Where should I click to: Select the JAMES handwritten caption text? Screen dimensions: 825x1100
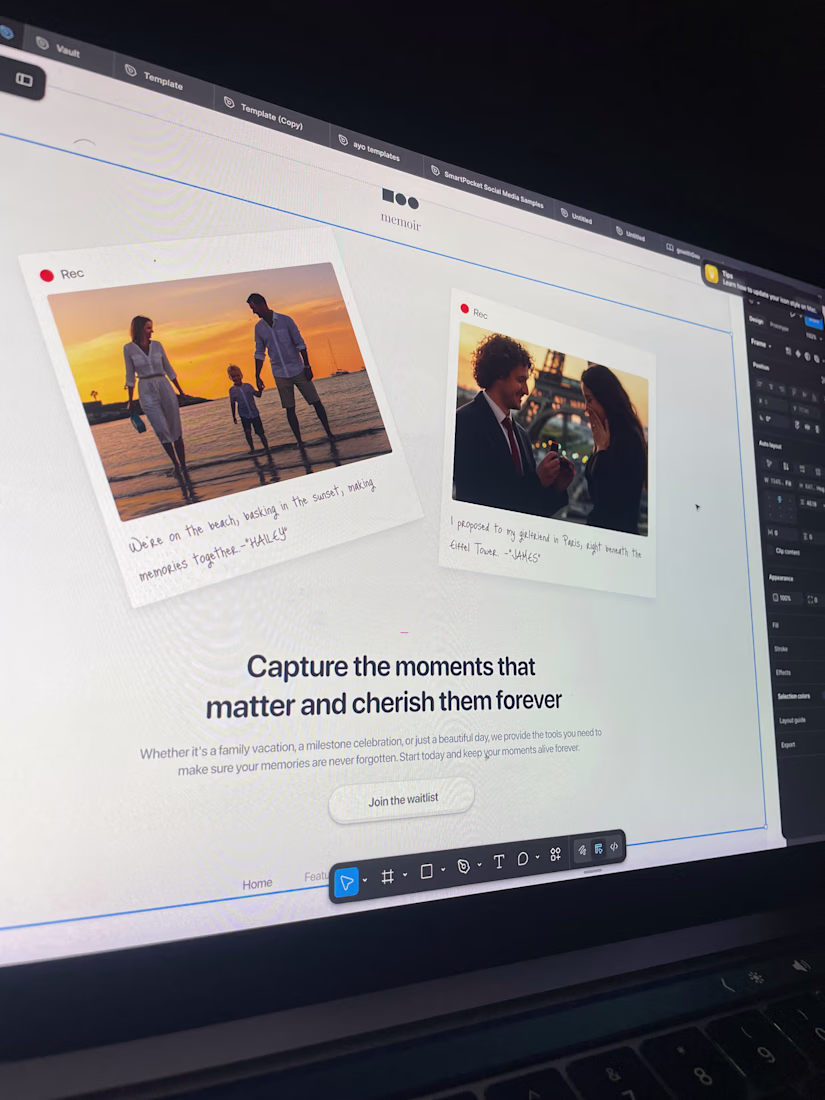click(x=544, y=539)
